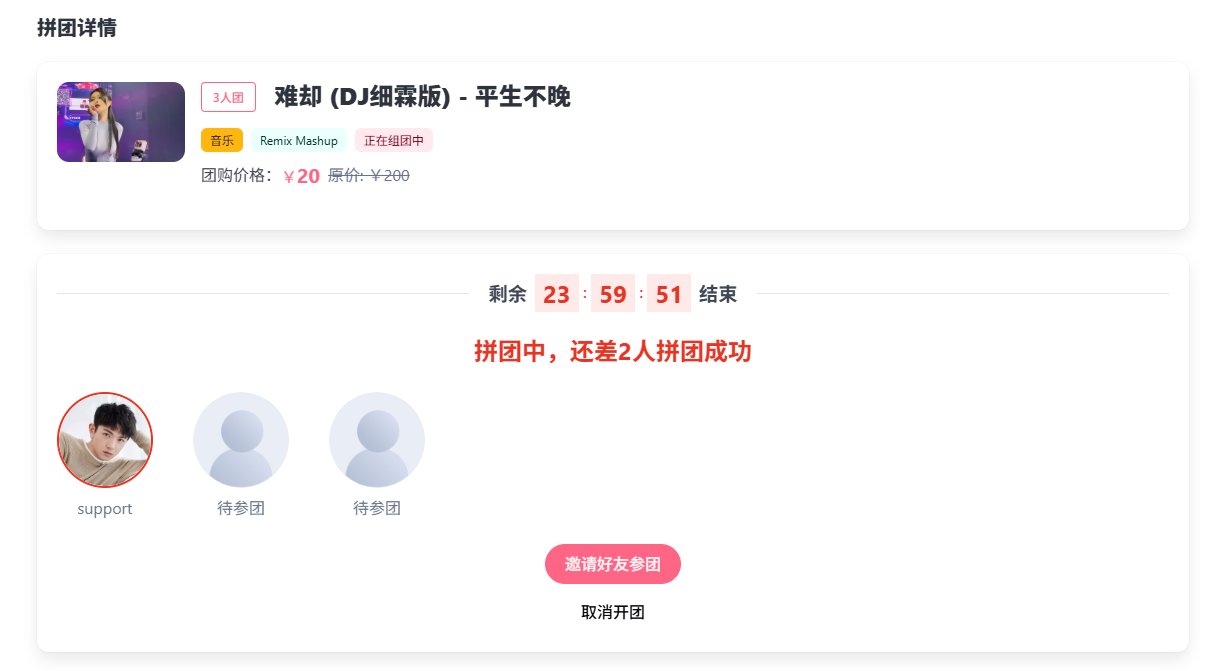The height and width of the screenshot is (671, 1230).
Task: Click the 邀请好友参团 pink button
Action: pyautogui.click(x=612, y=564)
